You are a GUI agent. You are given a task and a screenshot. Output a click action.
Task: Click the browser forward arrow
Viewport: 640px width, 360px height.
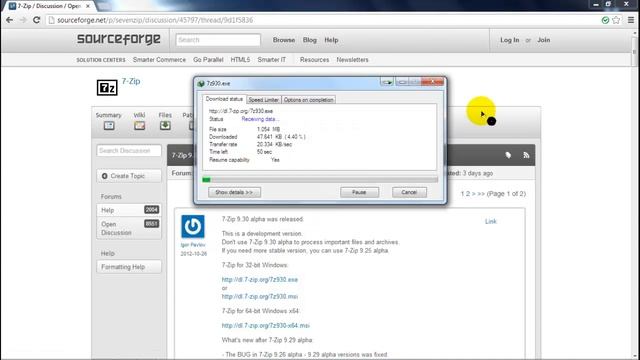[23, 20]
